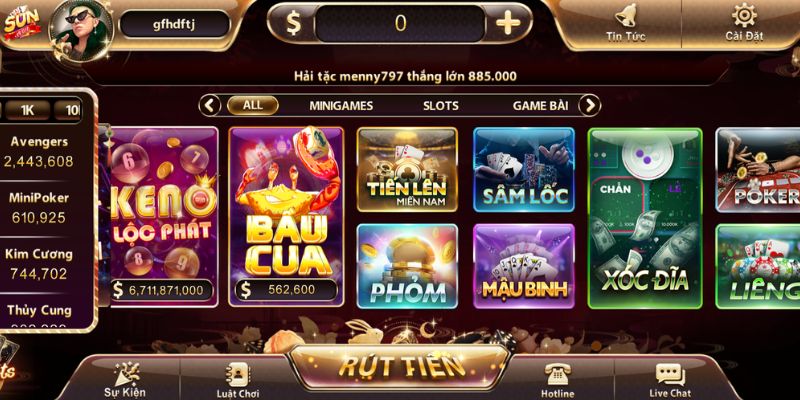
Task: Switch to the MINIGAMES tab
Action: [x=341, y=106]
